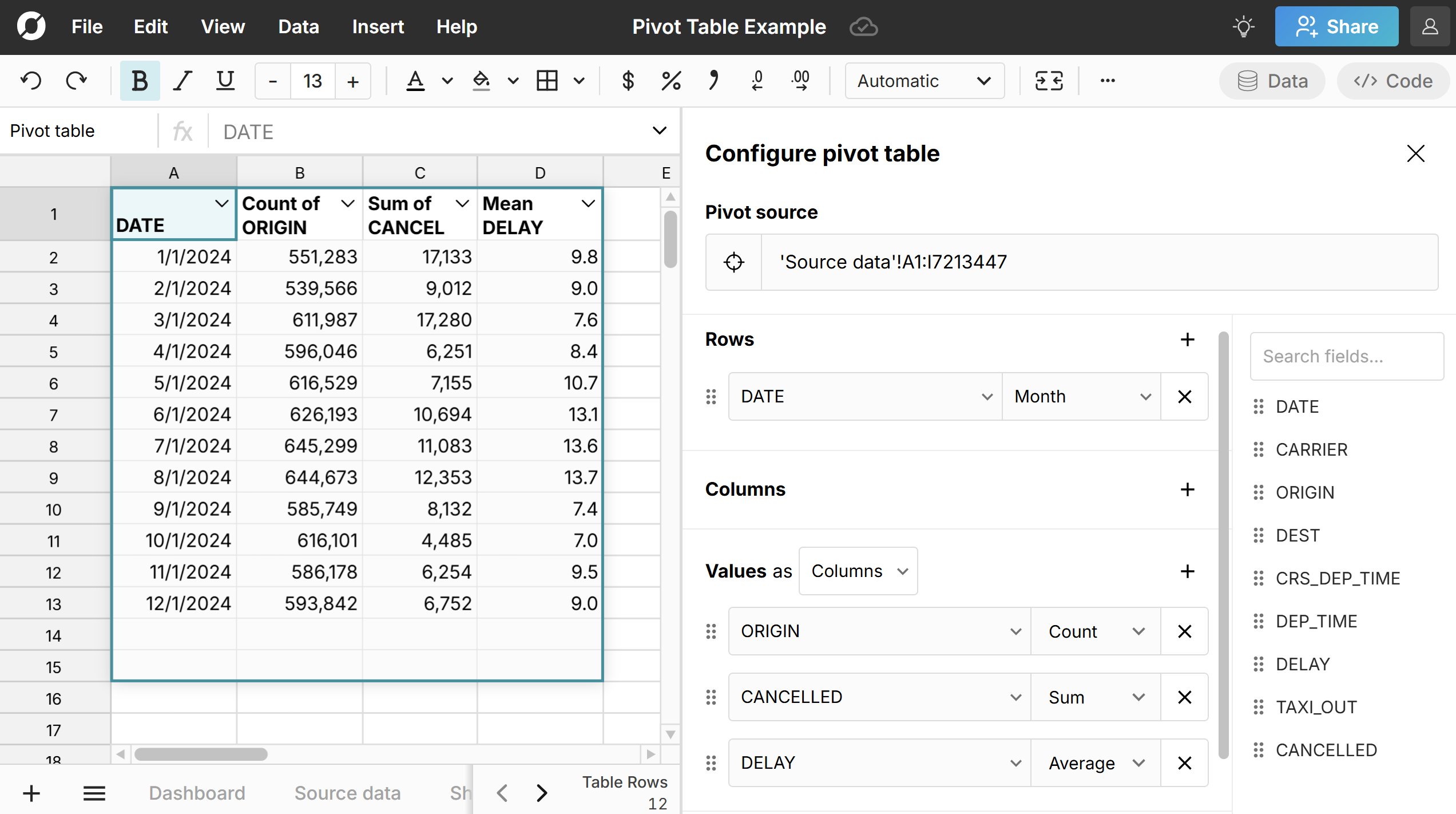Undo the last action
Image resolution: width=1456 pixels, height=814 pixels.
(30, 80)
